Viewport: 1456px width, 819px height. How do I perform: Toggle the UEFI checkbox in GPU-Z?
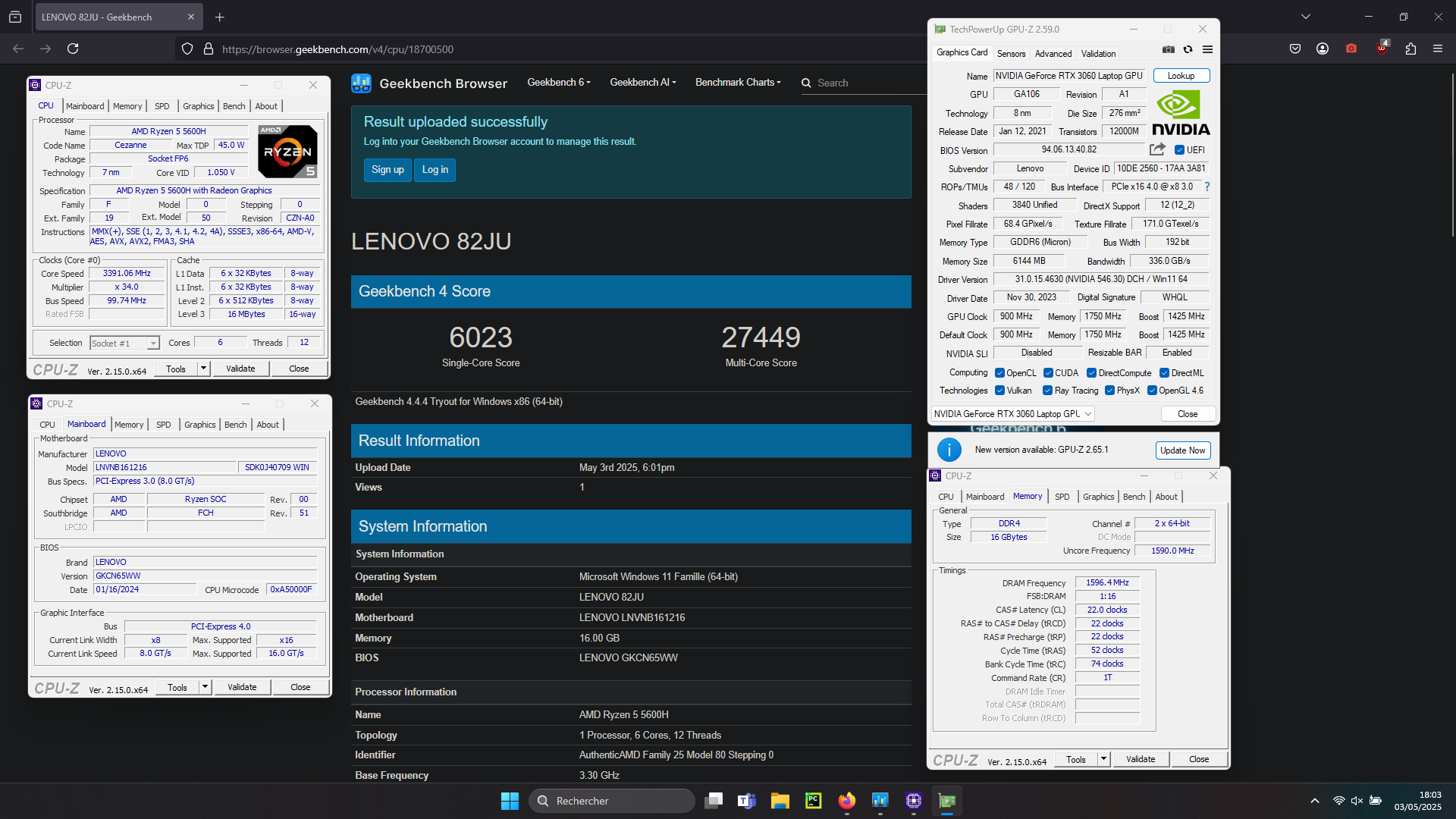[1180, 150]
